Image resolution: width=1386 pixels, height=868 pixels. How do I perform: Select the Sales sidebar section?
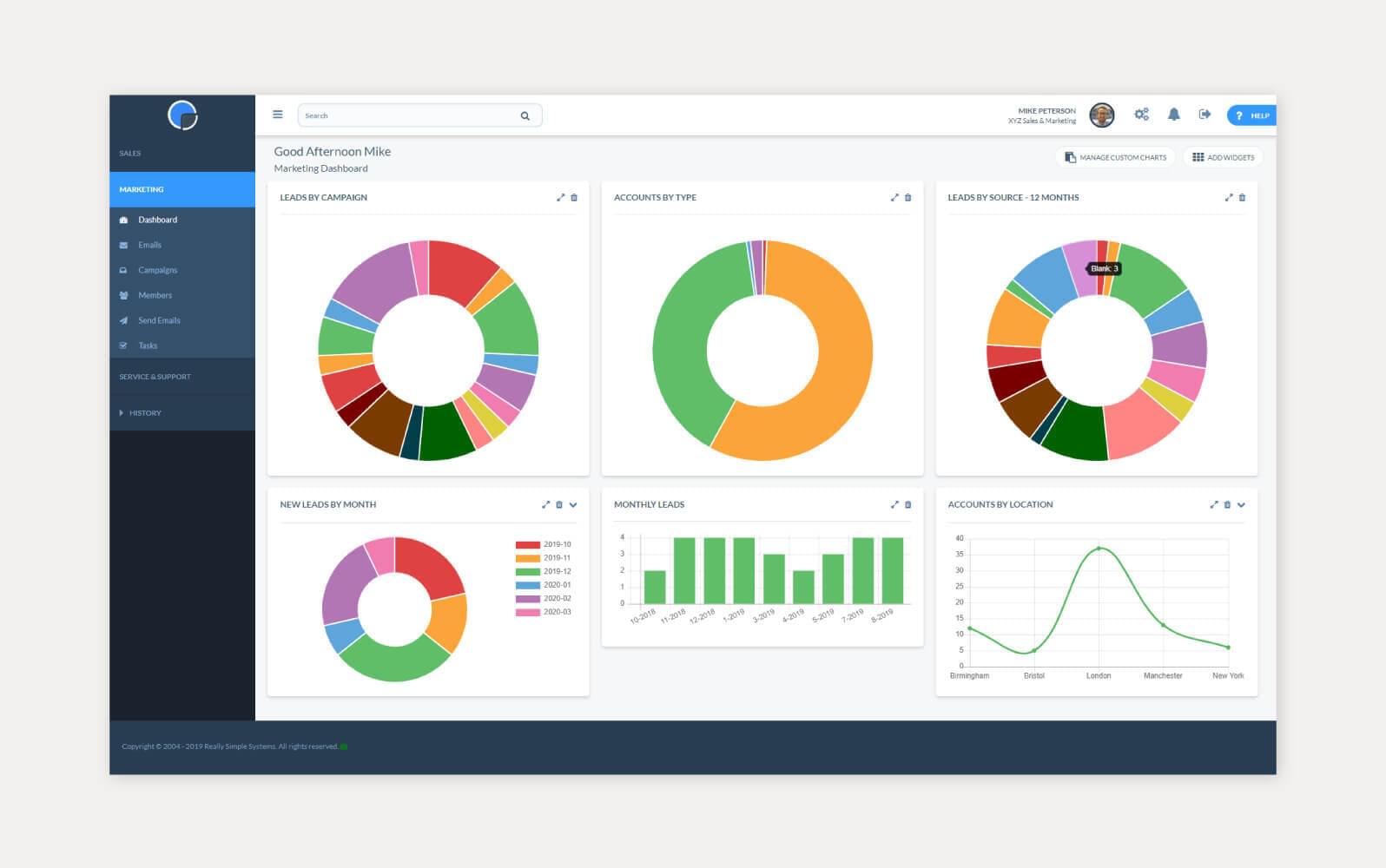pyautogui.click(x=130, y=154)
